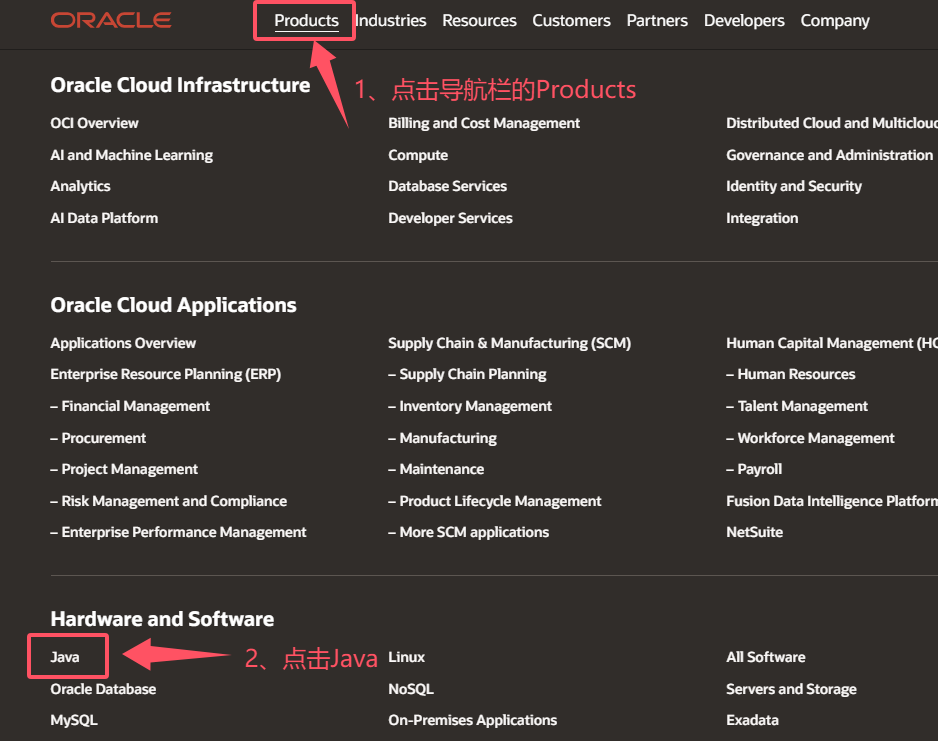Select Project Management link
The width and height of the screenshot is (938, 741).
click(124, 469)
